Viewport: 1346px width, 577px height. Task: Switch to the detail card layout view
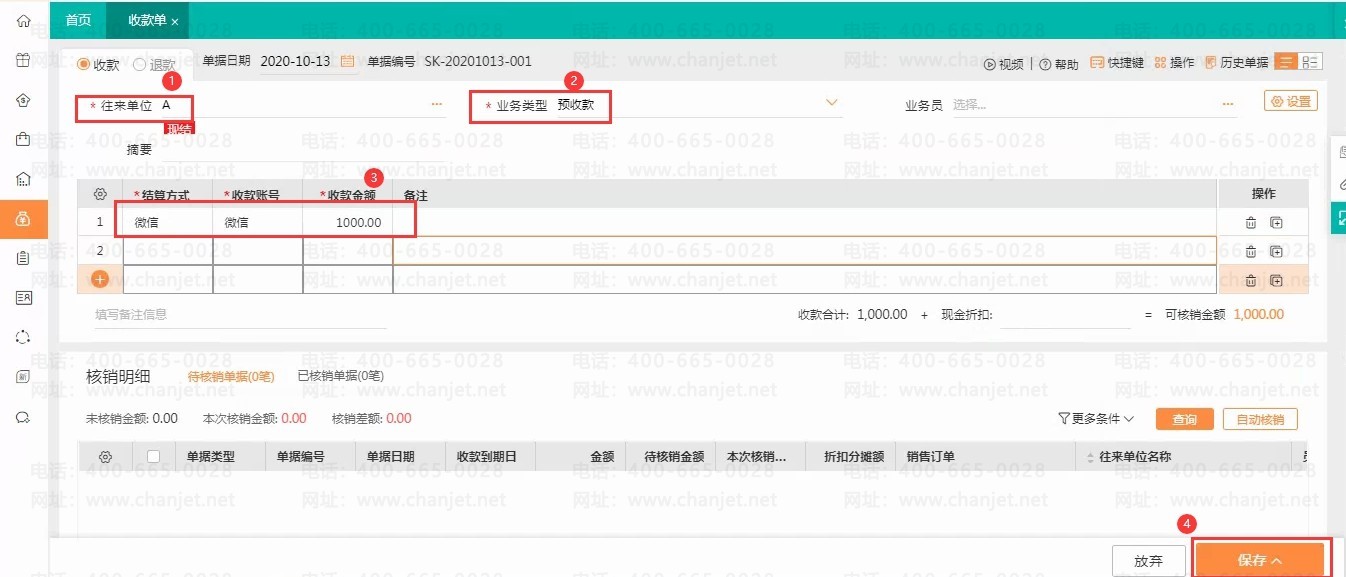(1310, 62)
